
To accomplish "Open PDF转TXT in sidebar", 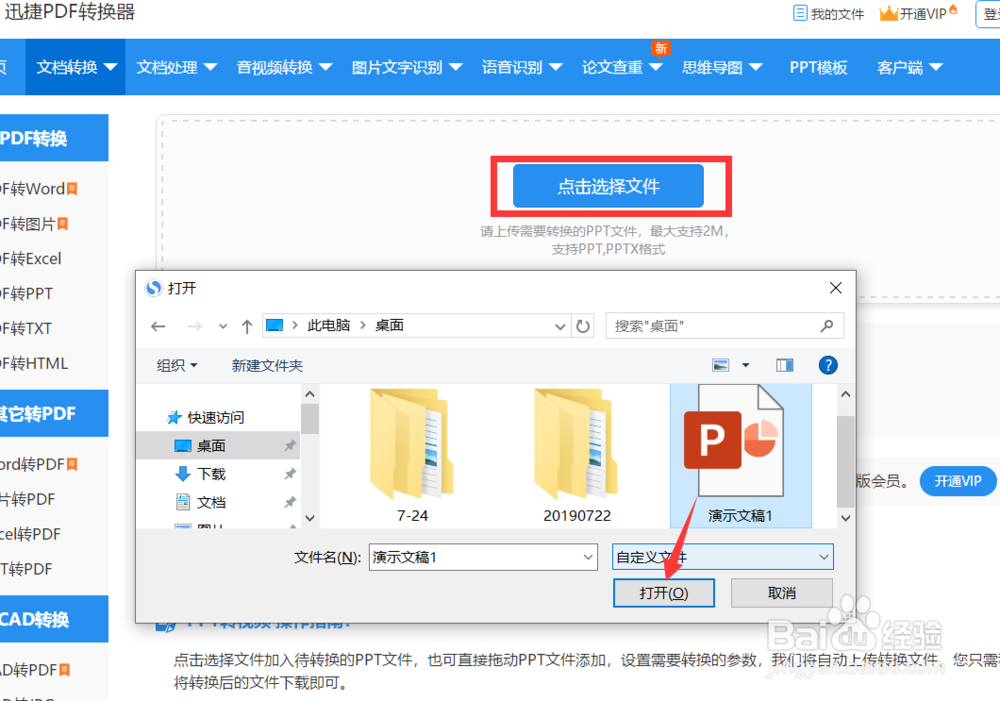I will pos(26,328).
